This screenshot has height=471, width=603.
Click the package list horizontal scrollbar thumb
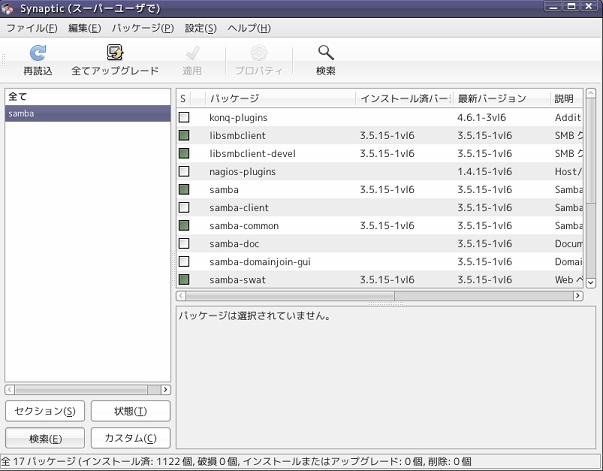pos(290,296)
